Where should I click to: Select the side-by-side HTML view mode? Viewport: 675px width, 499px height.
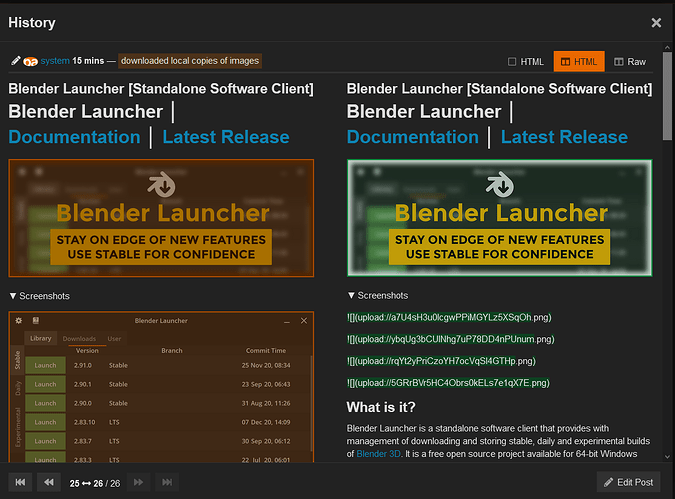pyautogui.click(x=579, y=62)
